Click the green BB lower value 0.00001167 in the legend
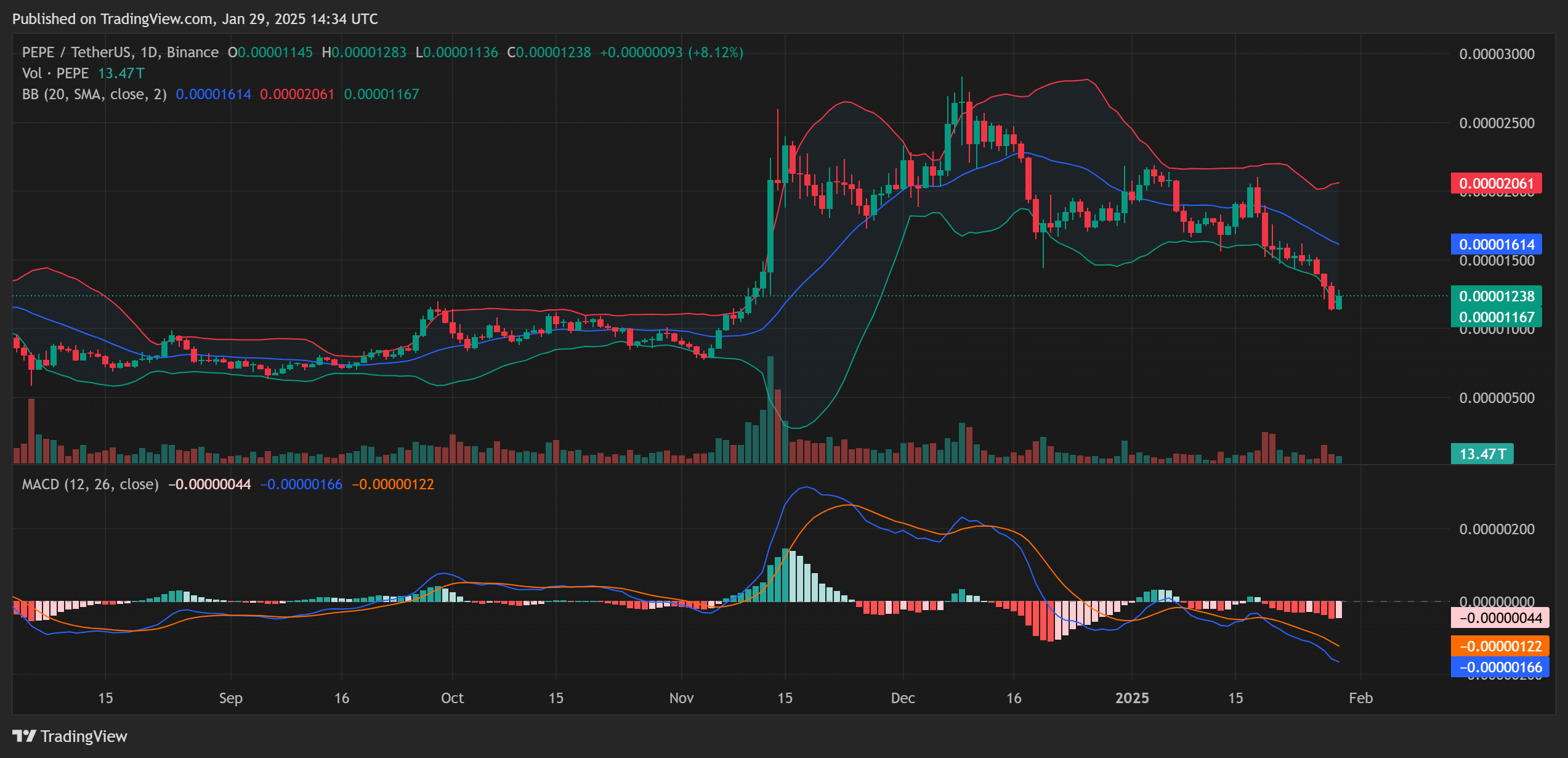Image resolution: width=1568 pixels, height=758 pixels. [382, 94]
